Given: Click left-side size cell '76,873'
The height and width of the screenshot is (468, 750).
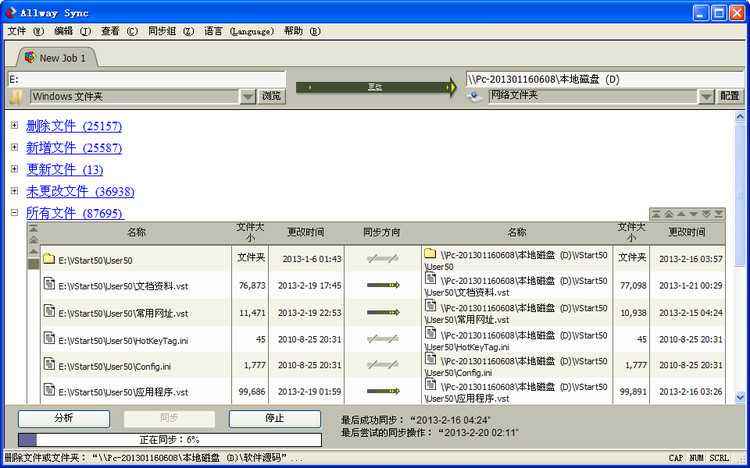Looking at the screenshot, I should [x=252, y=286].
